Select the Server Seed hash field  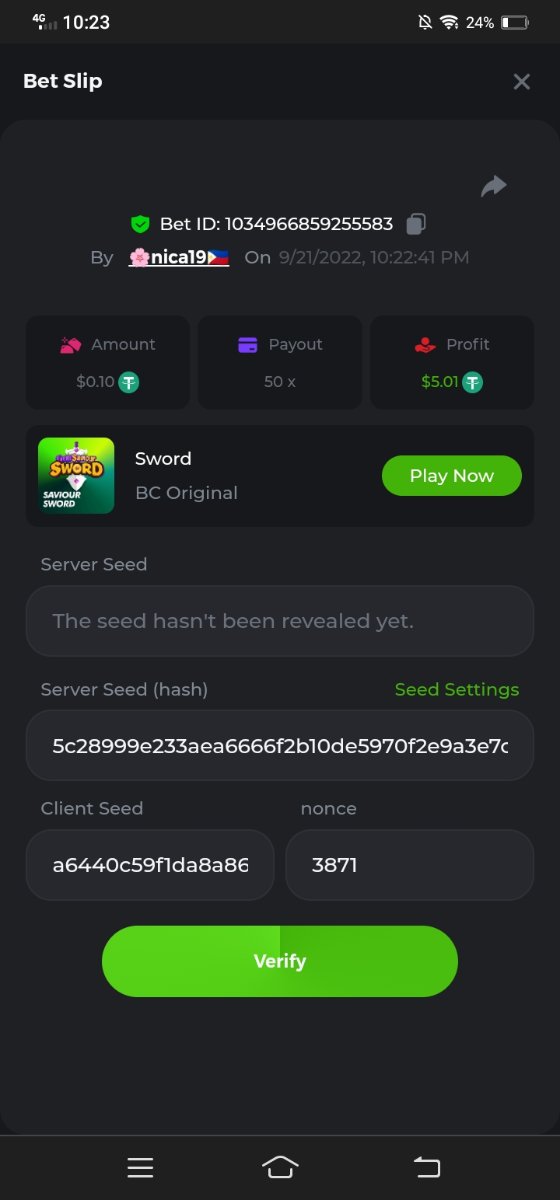[280, 746]
